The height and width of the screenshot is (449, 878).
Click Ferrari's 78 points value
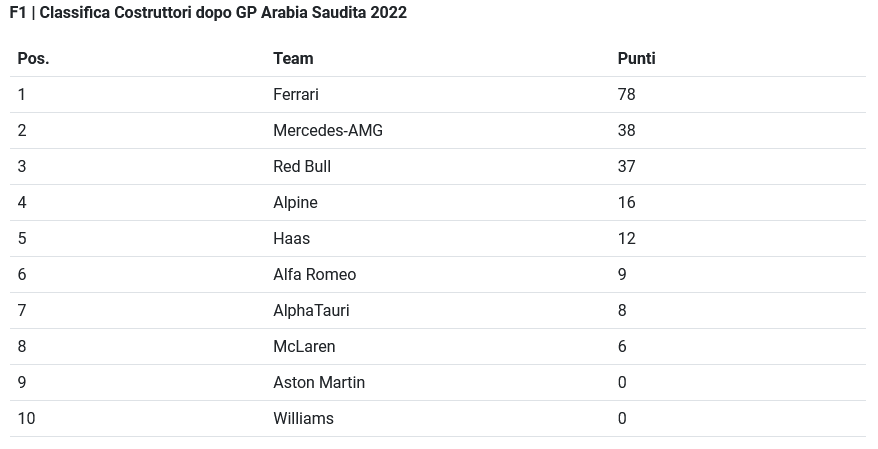[x=627, y=94]
